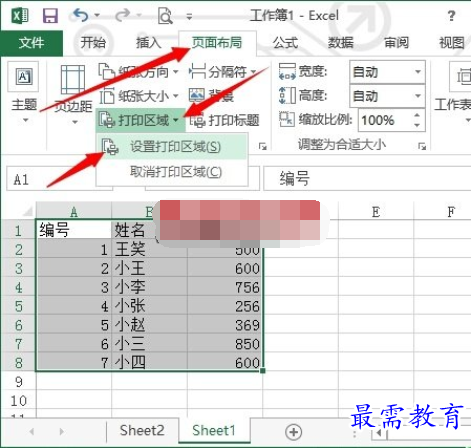
Task: Click cell containing 小李
Action: 149,287
